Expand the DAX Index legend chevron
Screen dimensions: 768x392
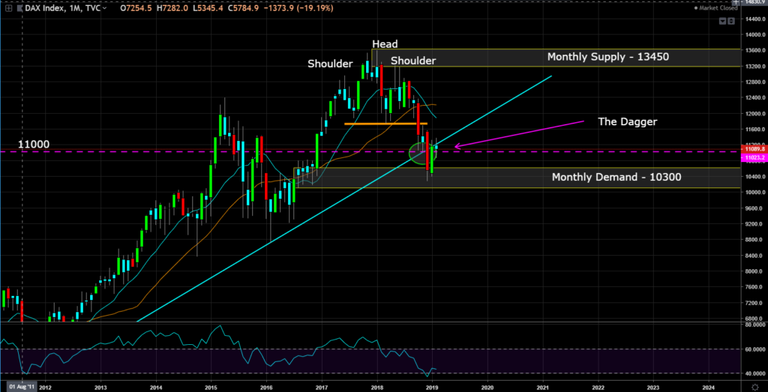click(x=105, y=8)
